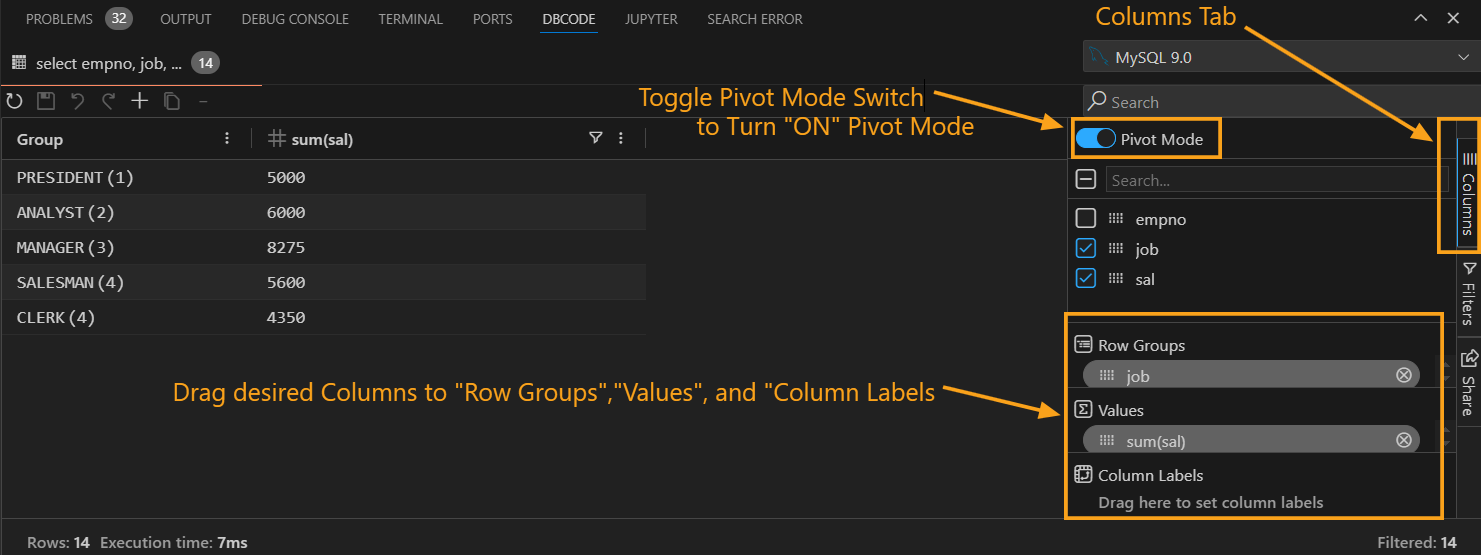Click the drag handle of sum(sal) pill

tap(1107, 441)
